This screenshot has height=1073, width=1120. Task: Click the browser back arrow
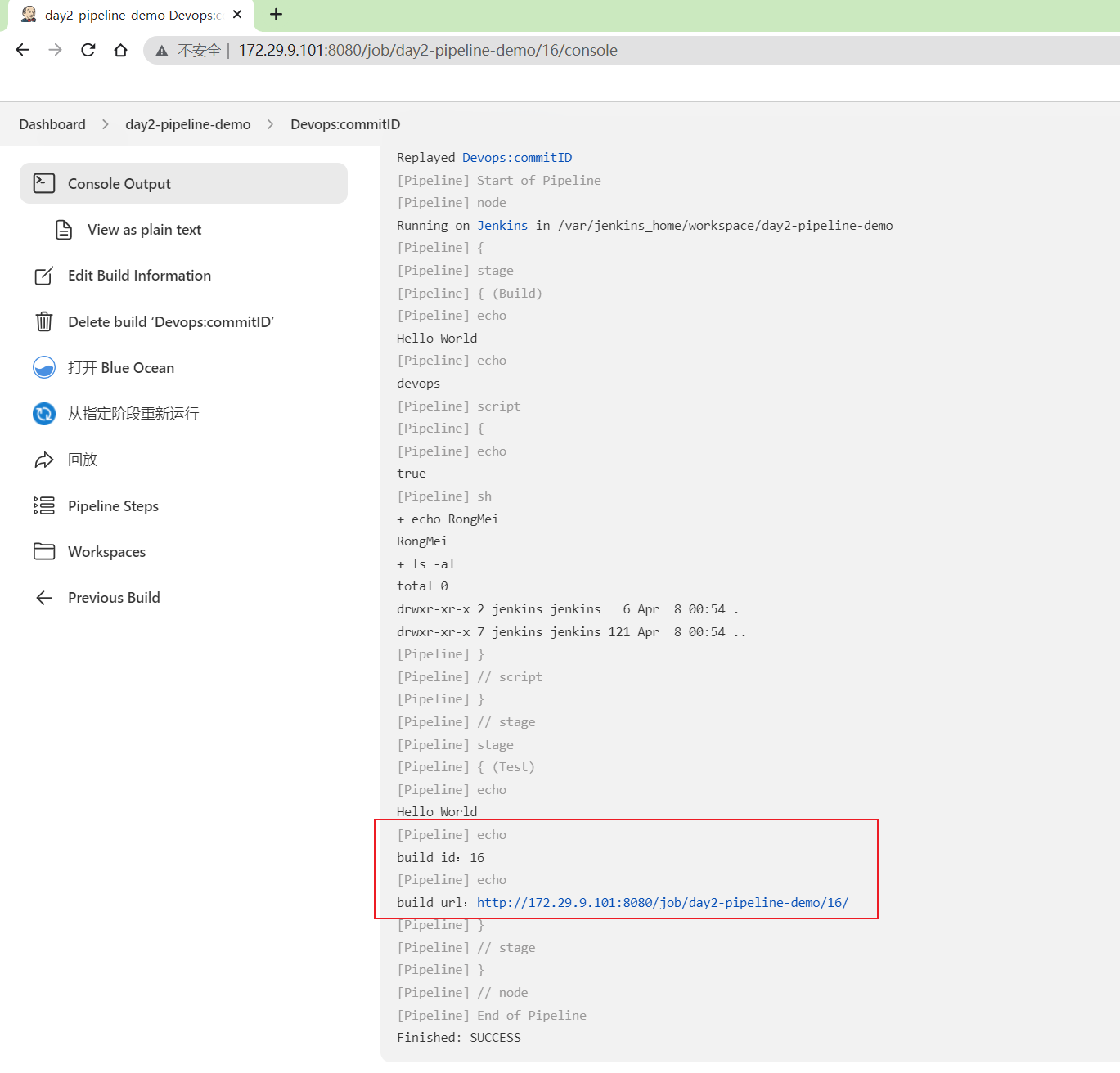pos(23,50)
